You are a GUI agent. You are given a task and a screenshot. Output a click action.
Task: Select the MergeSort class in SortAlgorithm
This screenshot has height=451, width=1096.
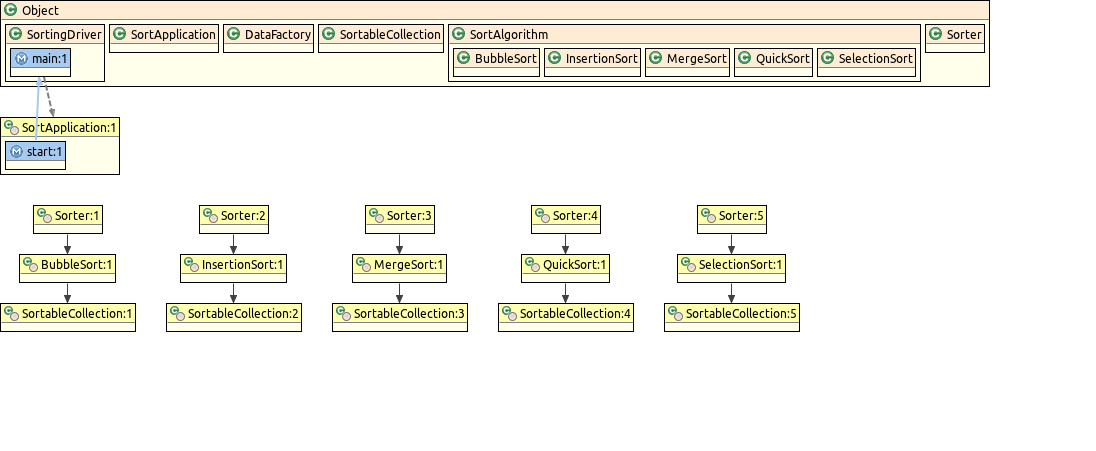pos(686,59)
